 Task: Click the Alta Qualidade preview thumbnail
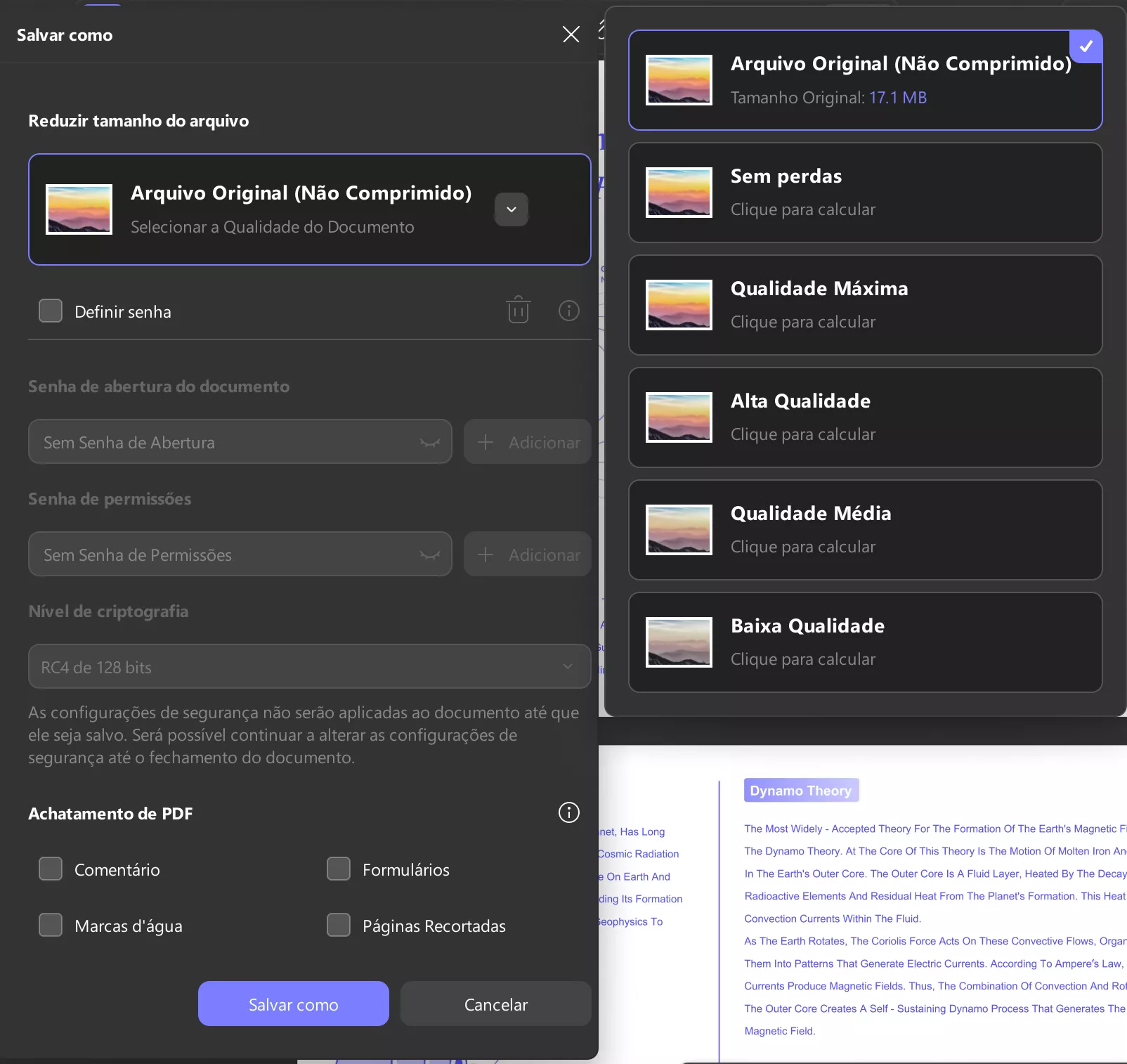679,417
